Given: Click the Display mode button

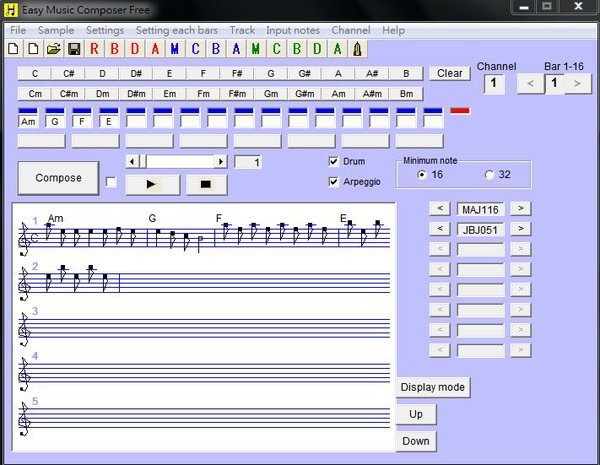Looking at the screenshot, I should pyautogui.click(x=433, y=387).
